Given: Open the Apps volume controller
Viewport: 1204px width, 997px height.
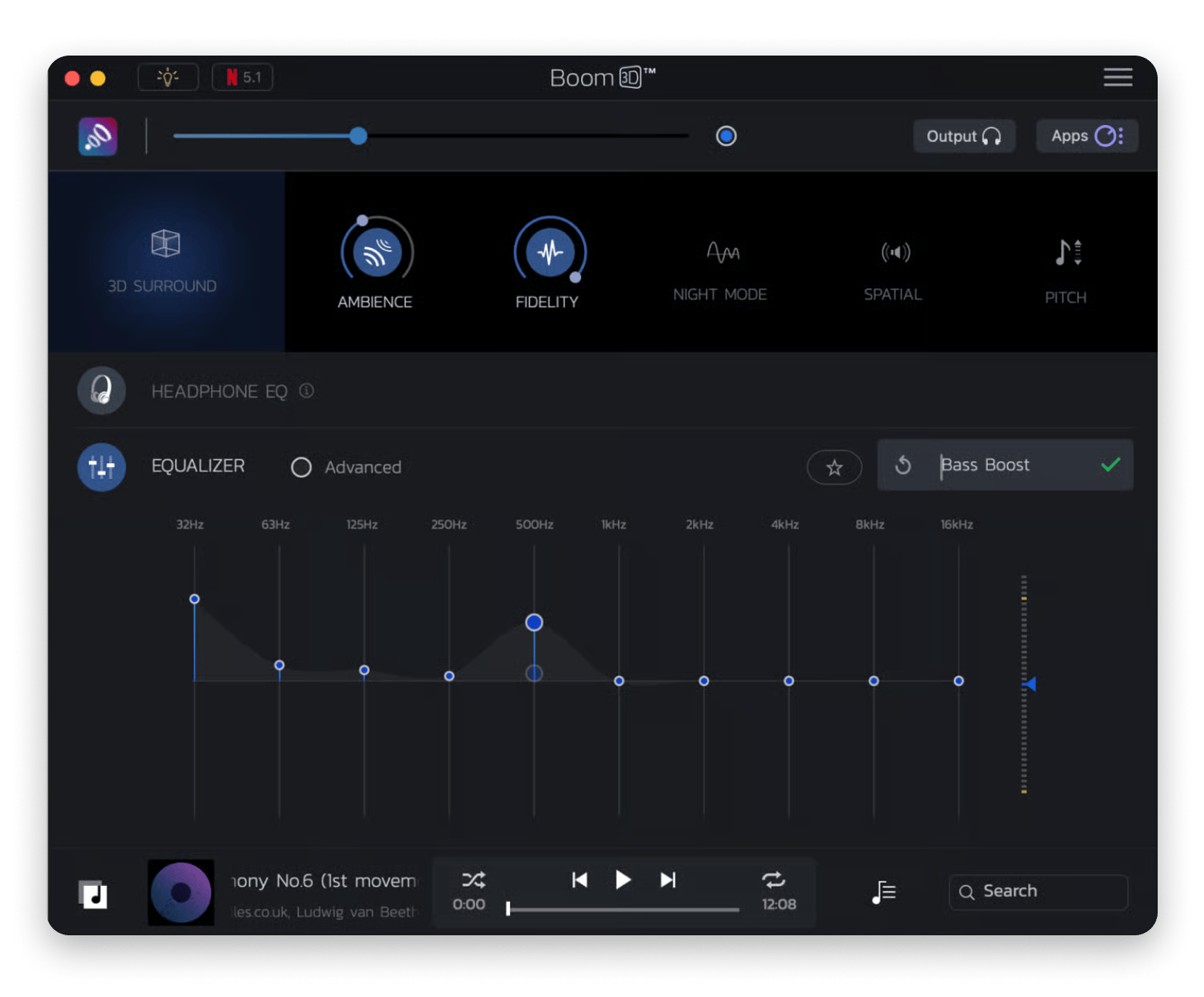Looking at the screenshot, I should pos(1087,136).
